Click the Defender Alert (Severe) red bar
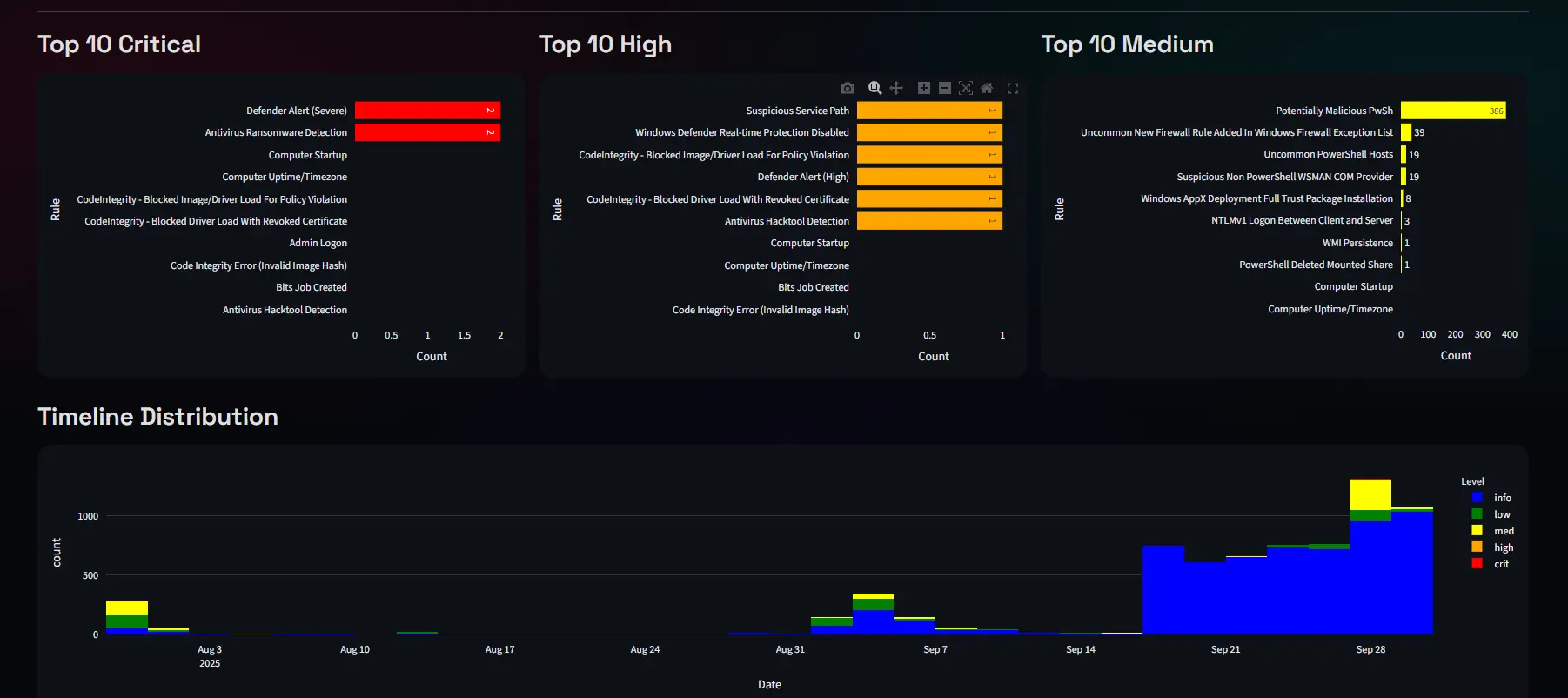This screenshot has height=698, width=1568. click(x=427, y=111)
